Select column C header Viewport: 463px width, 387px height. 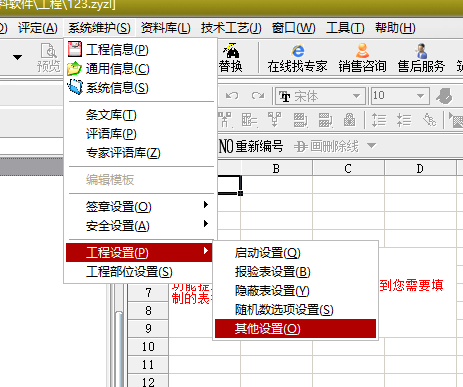coord(348,168)
